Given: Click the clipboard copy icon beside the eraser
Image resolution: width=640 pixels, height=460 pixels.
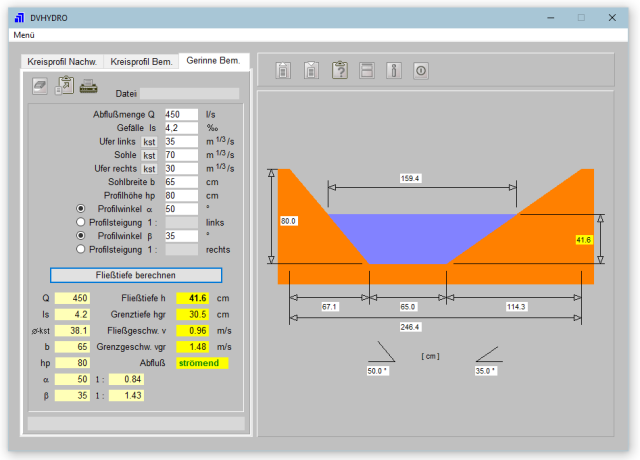Looking at the screenshot, I should 64,86.
